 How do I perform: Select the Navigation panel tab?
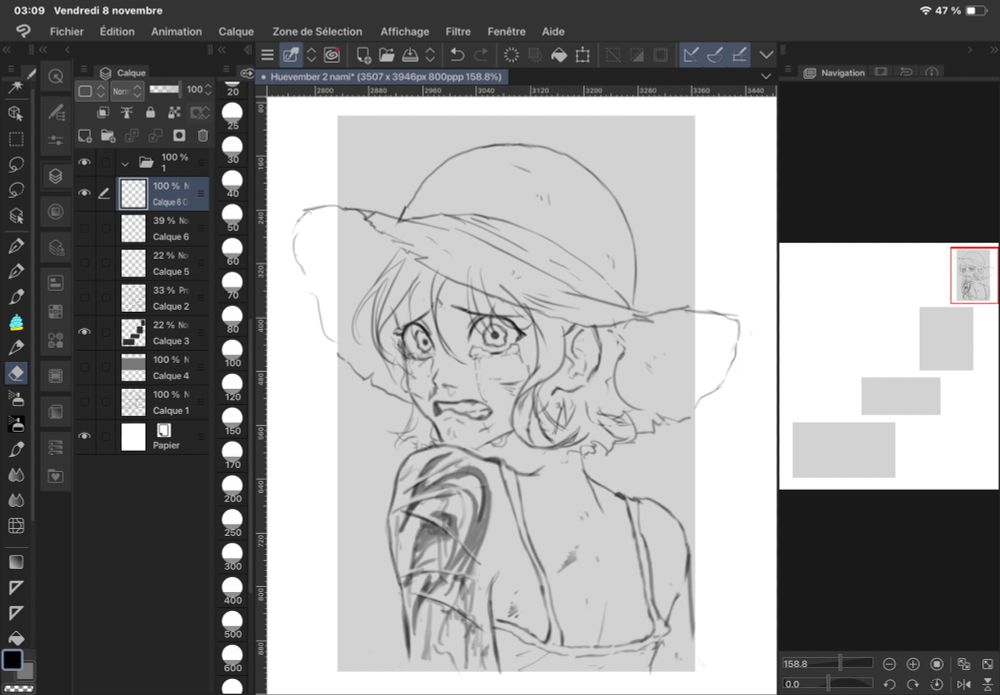click(x=835, y=73)
